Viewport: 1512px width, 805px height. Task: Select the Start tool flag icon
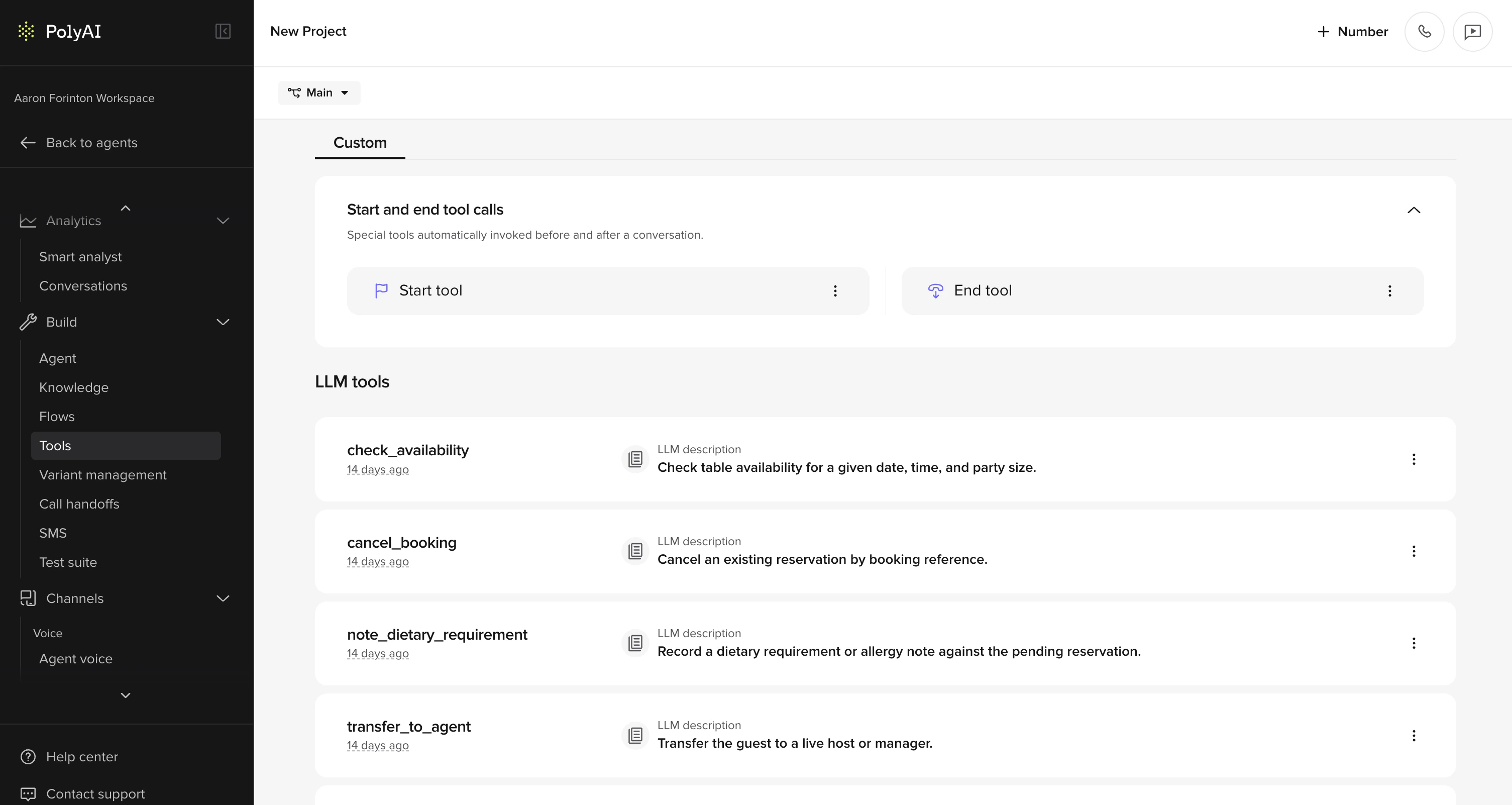pos(382,290)
